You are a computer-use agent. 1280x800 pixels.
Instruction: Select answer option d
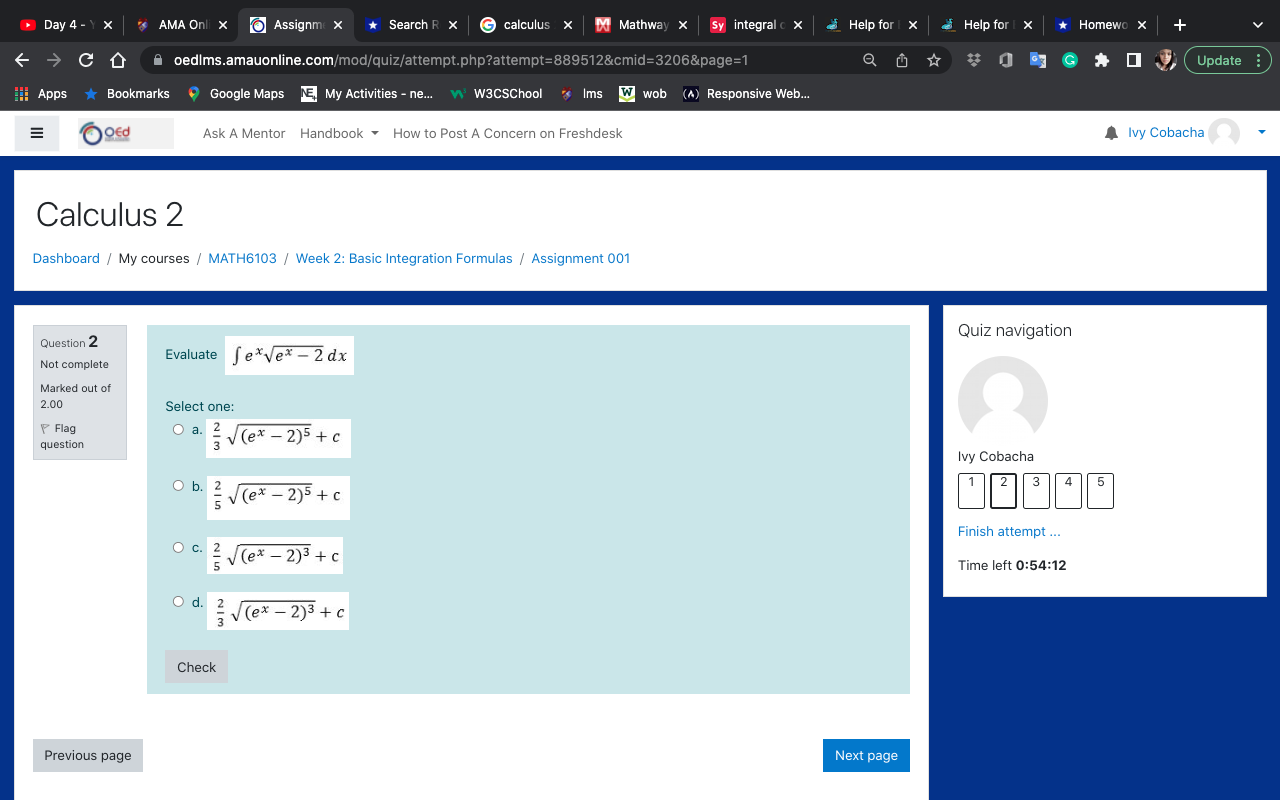[178, 601]
